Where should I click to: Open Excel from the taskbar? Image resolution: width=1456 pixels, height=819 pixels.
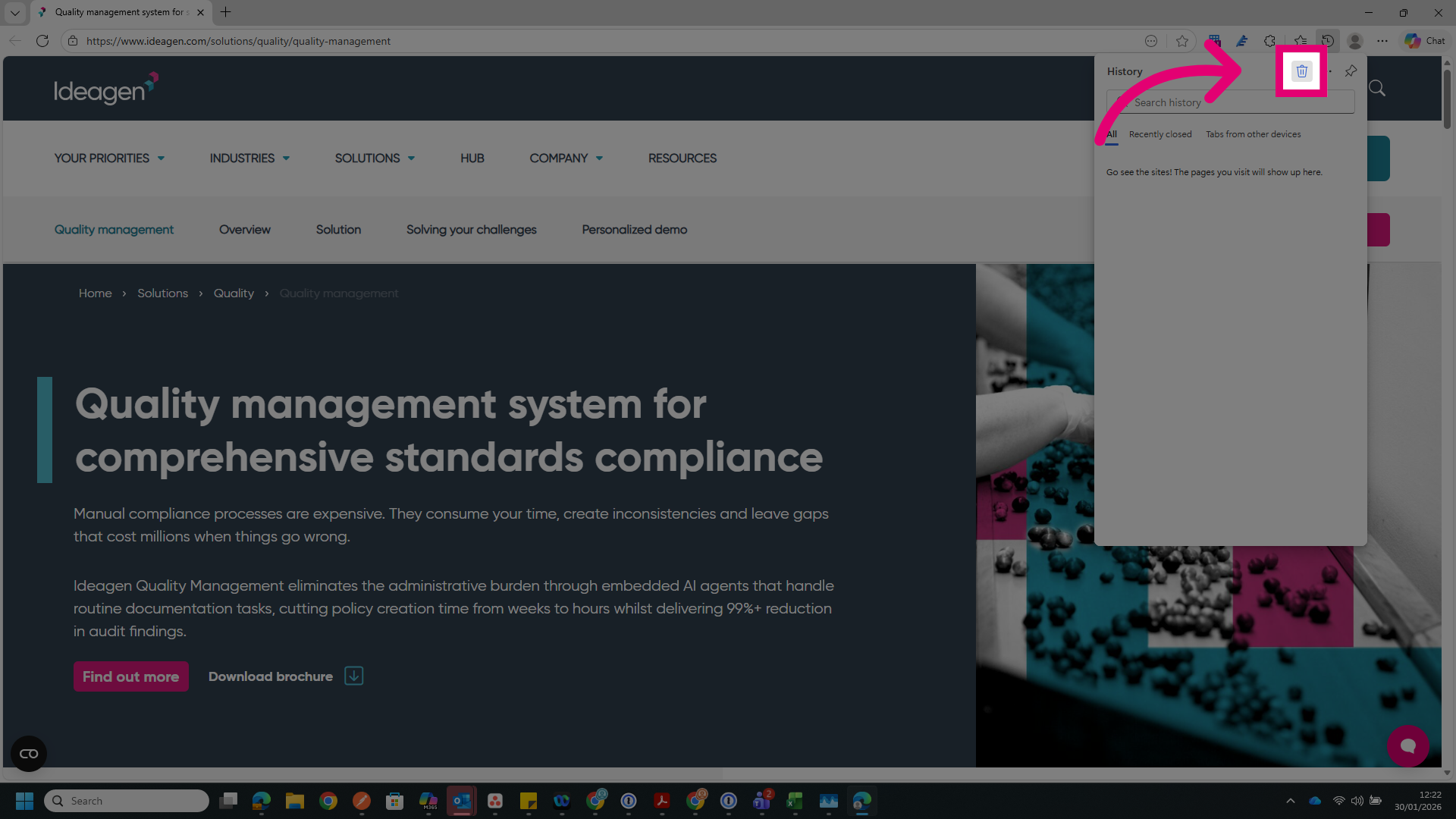[x=795, y=801]
